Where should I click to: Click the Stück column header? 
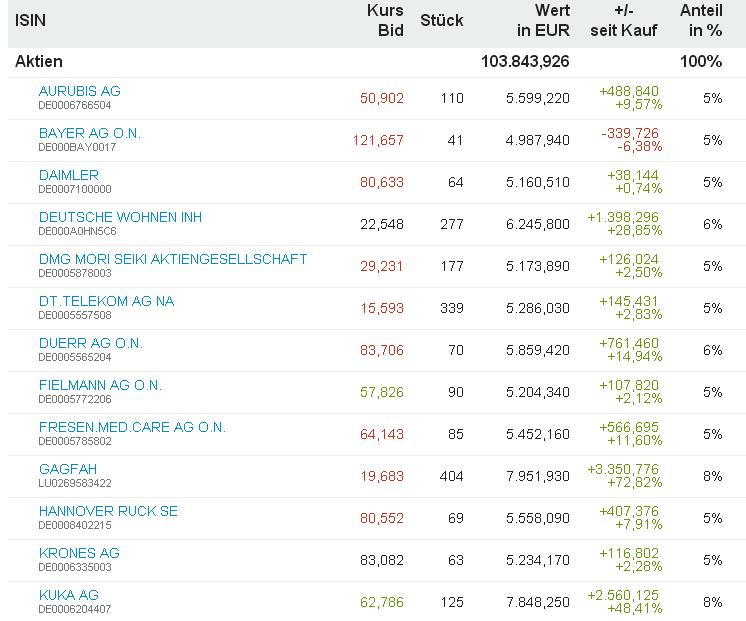click(x=441, y=20)
